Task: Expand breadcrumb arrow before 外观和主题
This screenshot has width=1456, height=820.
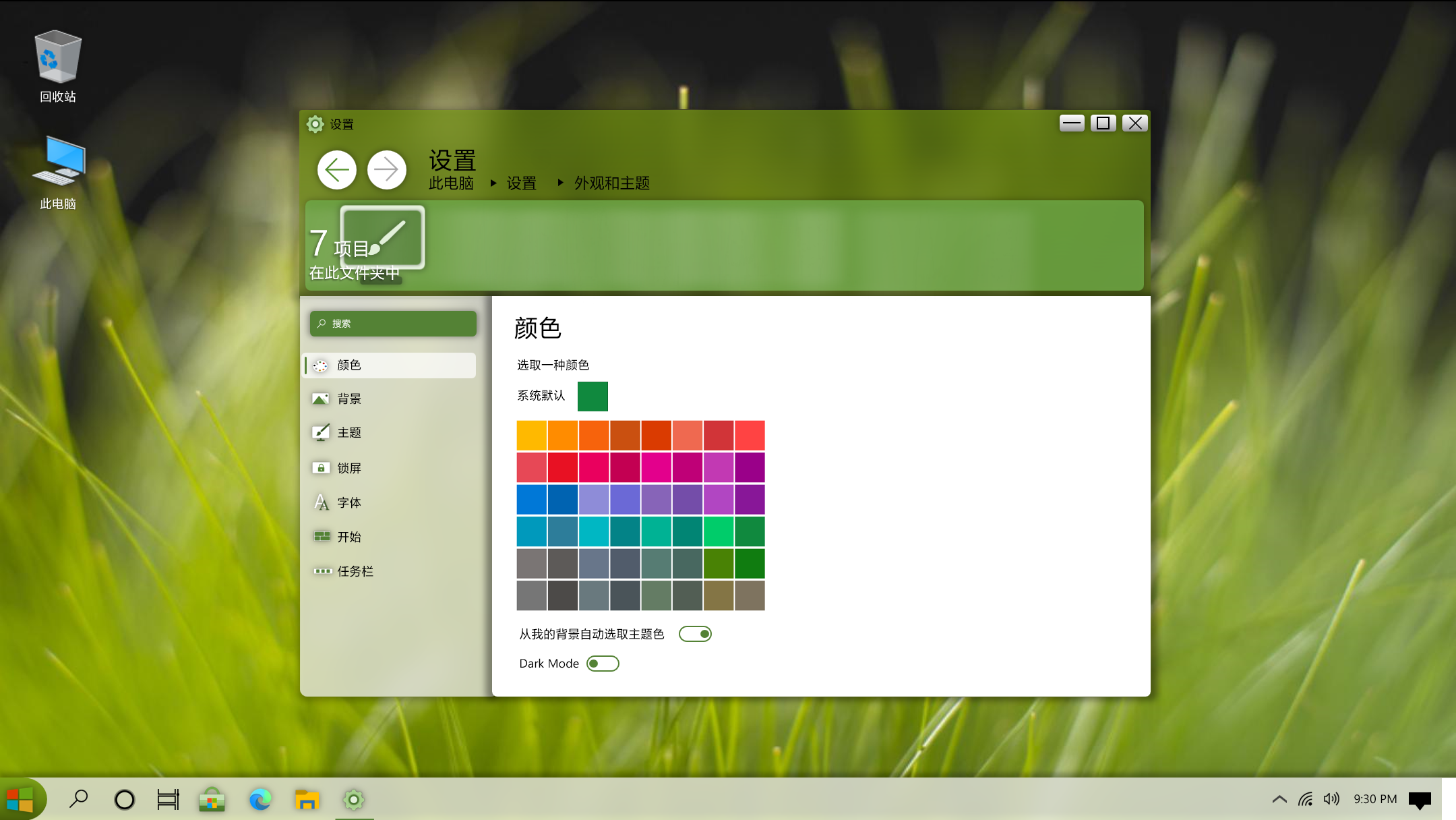Action: click(x=560, y=183)
